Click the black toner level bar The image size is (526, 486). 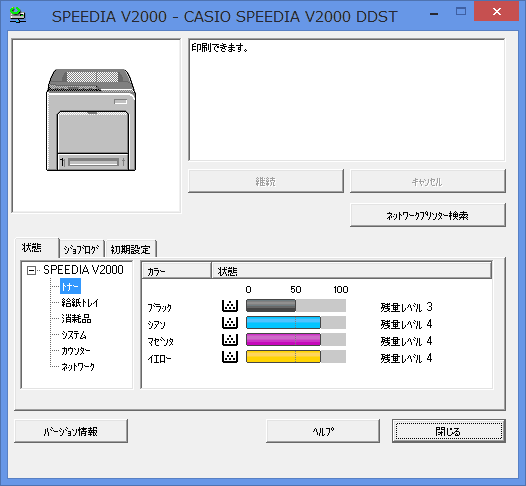point(296,306)
